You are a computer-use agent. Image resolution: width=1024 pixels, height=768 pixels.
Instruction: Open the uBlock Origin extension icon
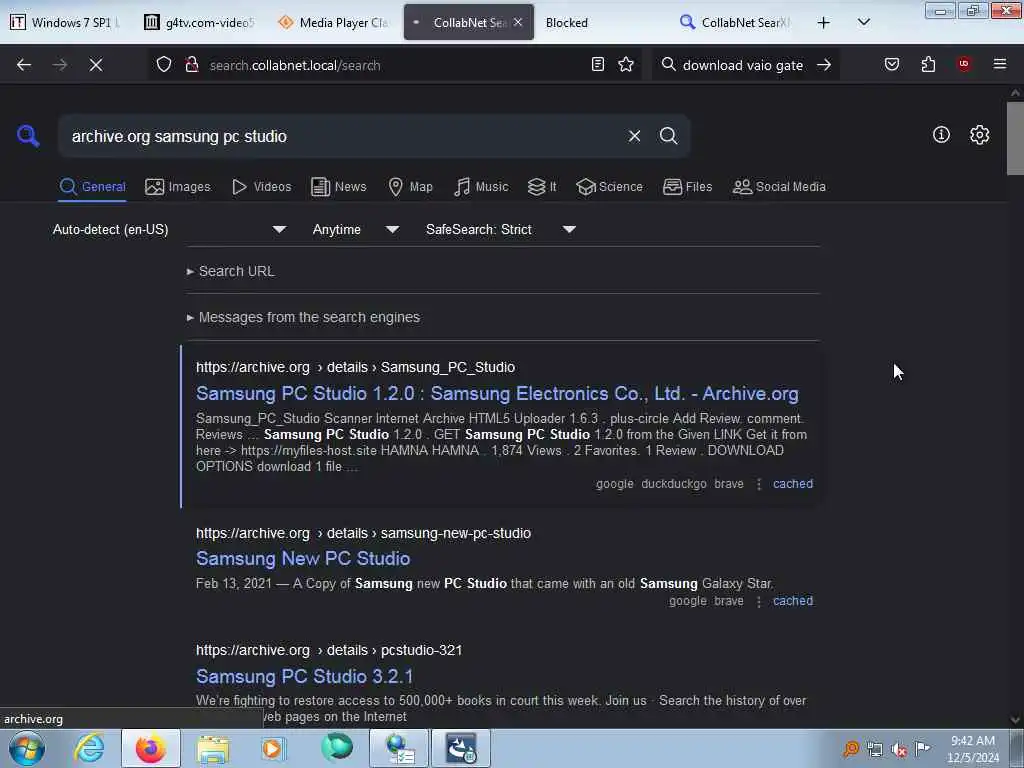point(964,65)
